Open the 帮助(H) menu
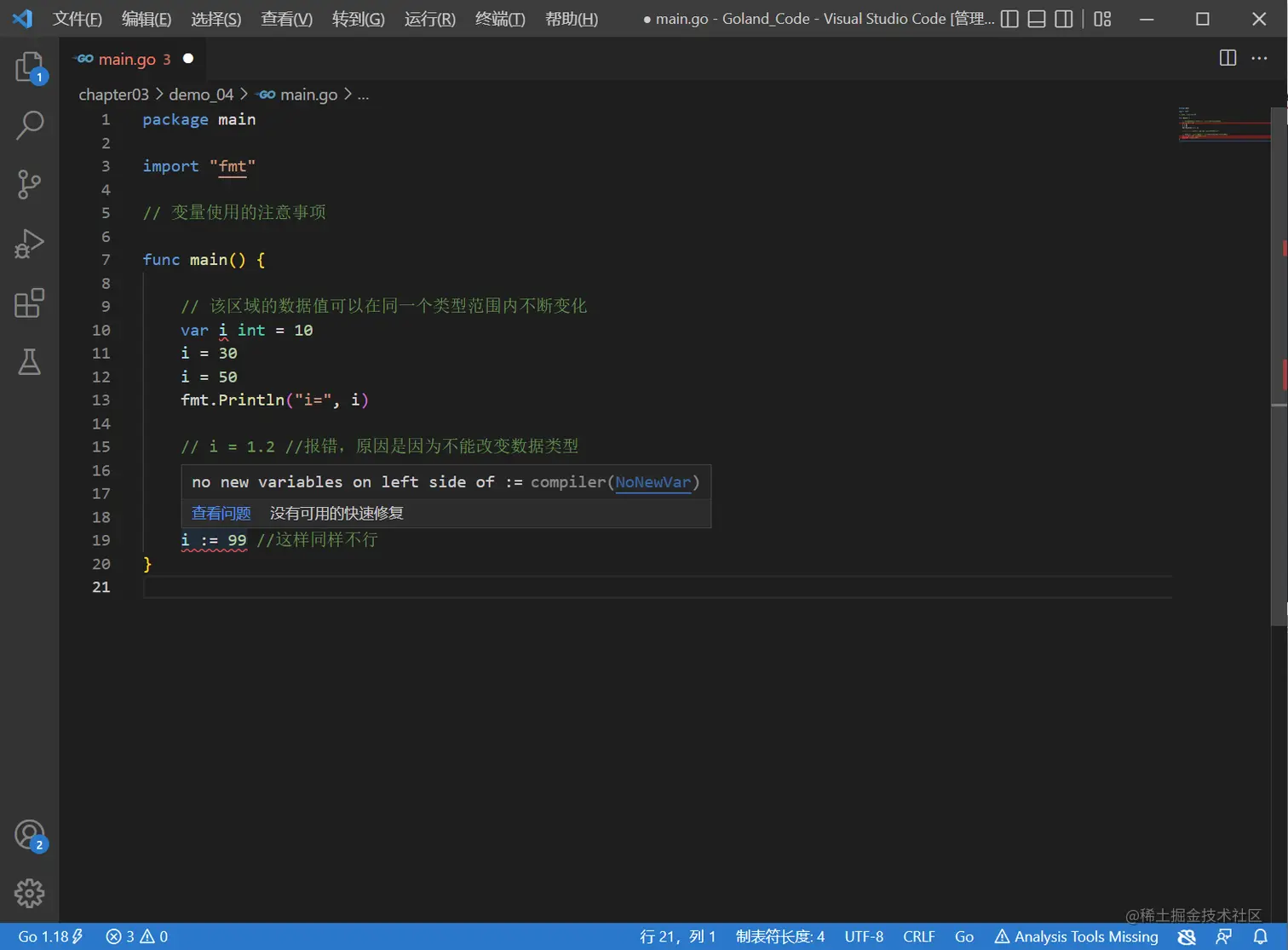 click(x=572, y=19)
